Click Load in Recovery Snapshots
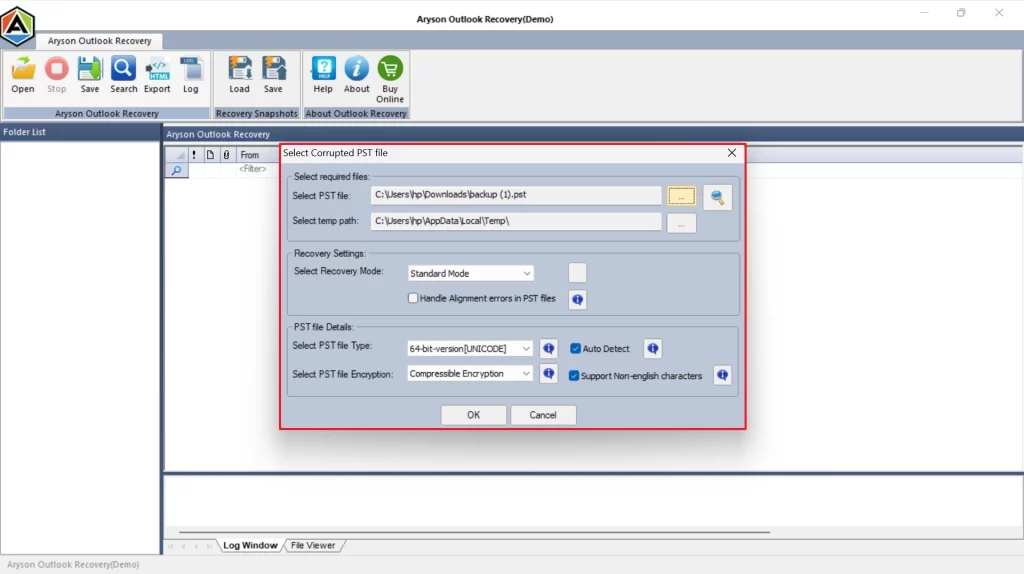The image size is (1024, 574). (x=240, y=74)
